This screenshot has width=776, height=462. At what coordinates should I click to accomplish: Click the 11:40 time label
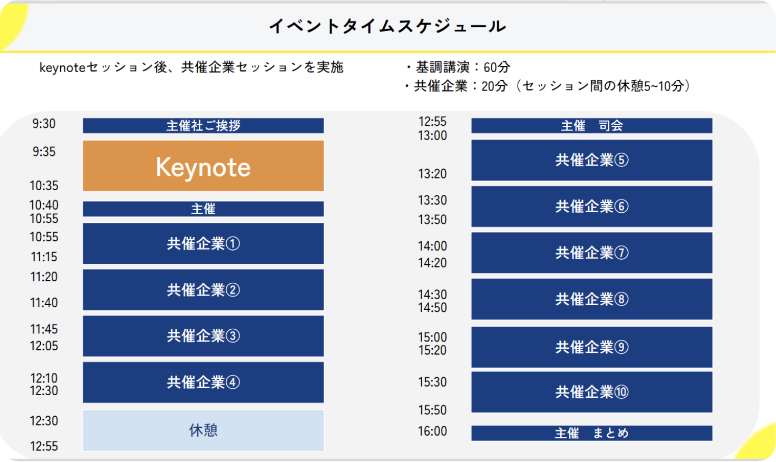click(44, 302)
